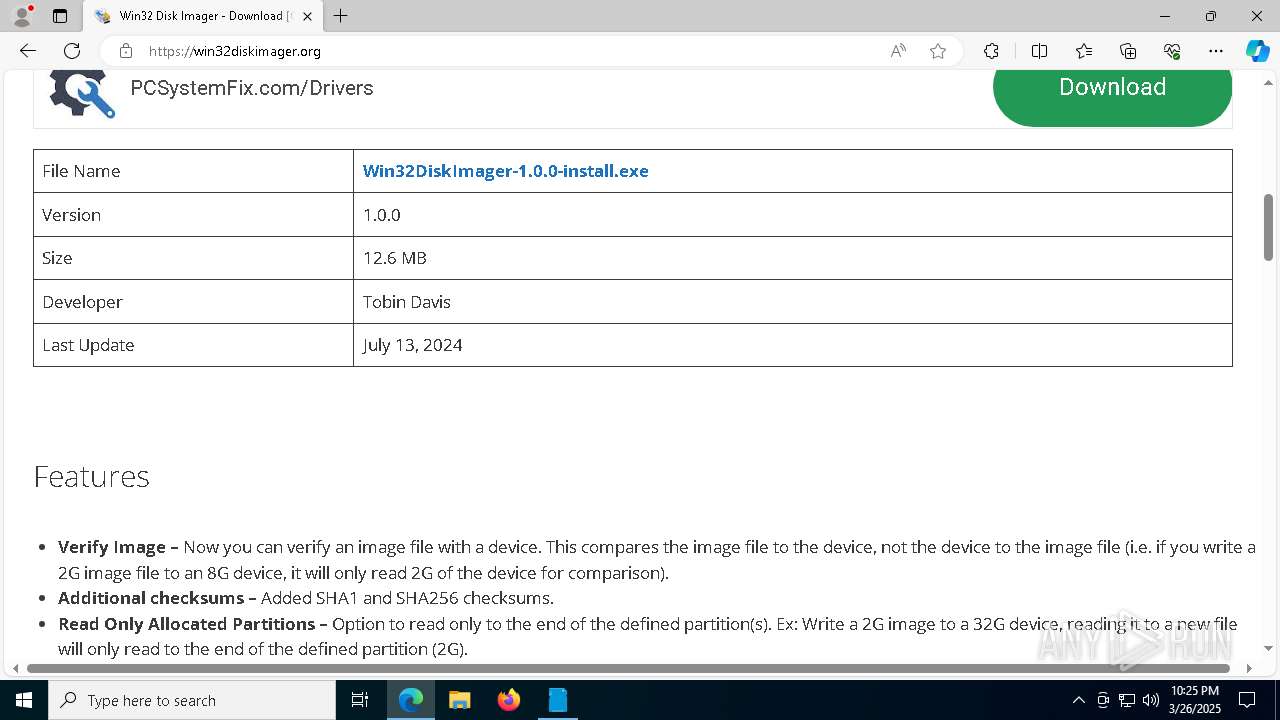Open volume control tray icon
Viewport: 1280px width, 720px height.
click(x=1151, y=700)
